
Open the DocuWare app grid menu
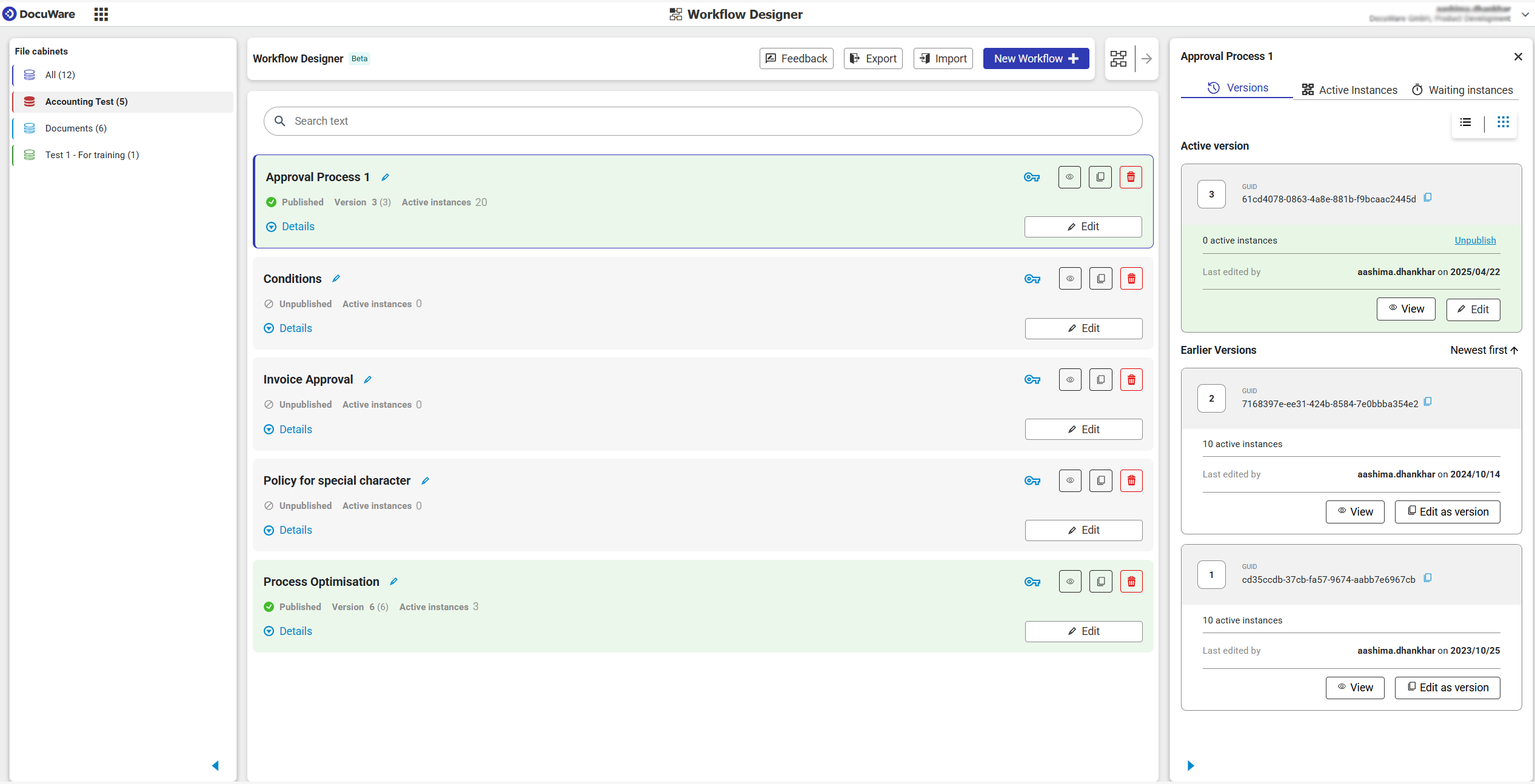coord(101,13)
